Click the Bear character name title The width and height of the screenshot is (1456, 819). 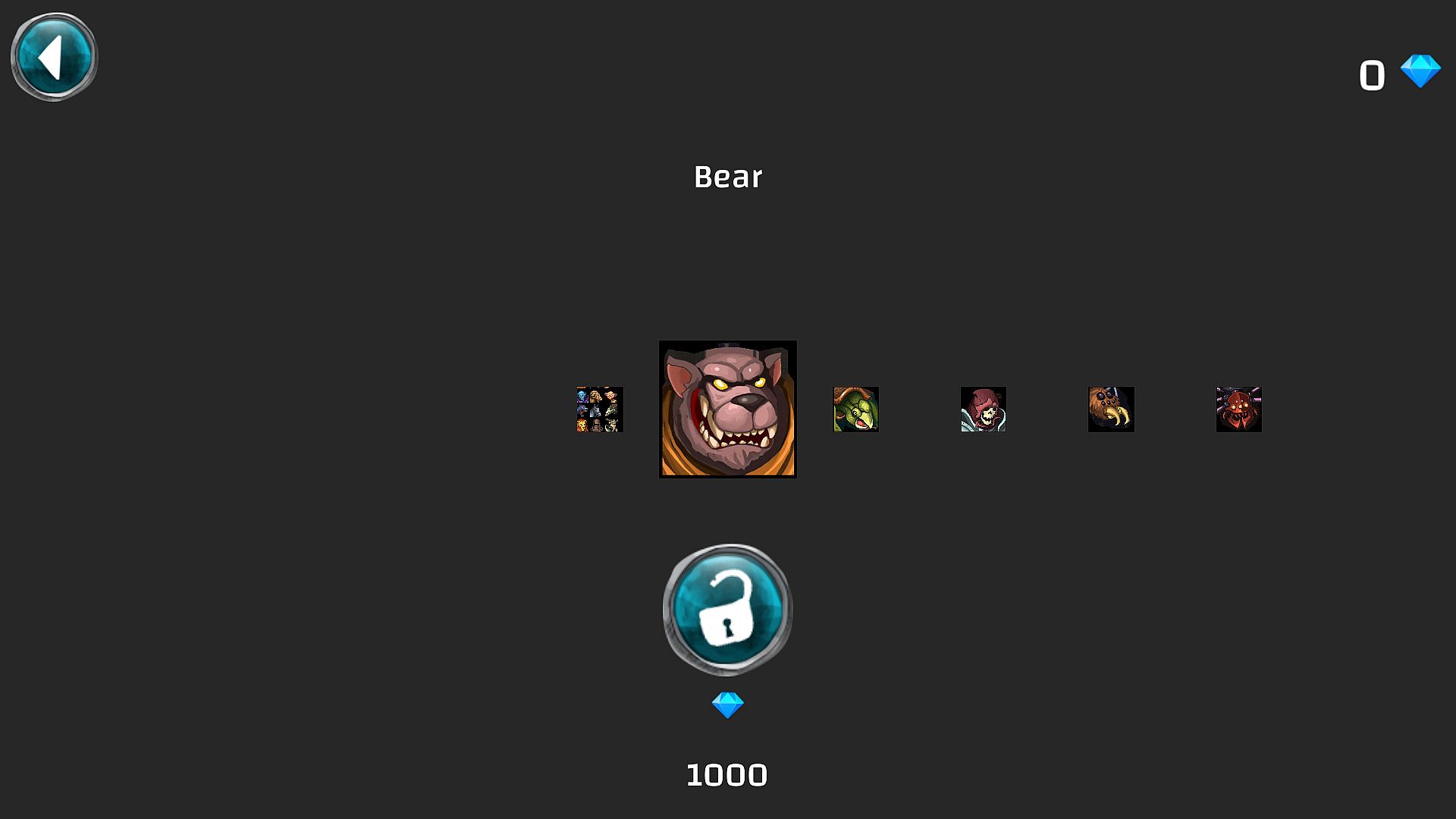point(728,177)
